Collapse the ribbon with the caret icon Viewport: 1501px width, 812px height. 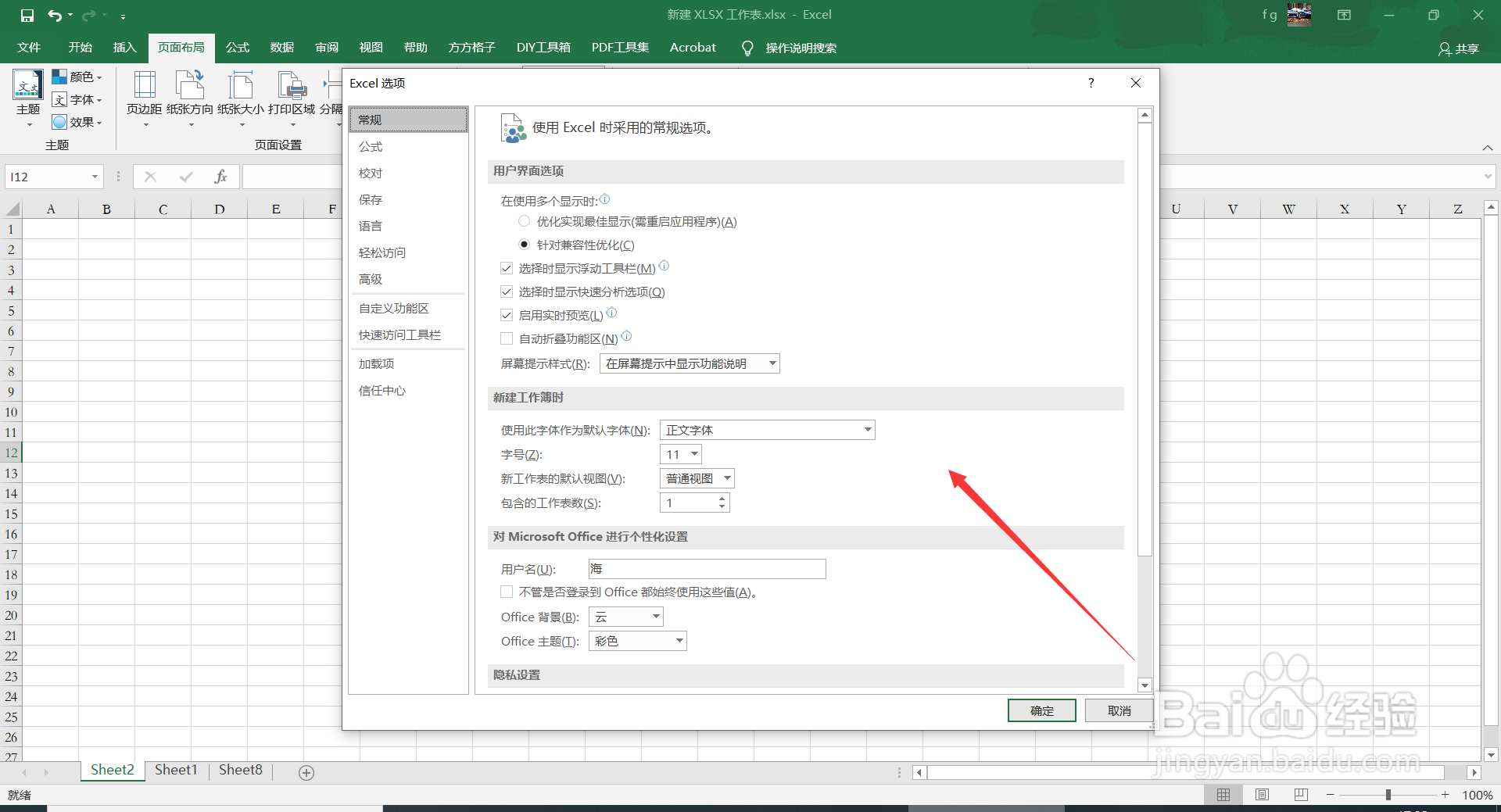[1488, 147]
